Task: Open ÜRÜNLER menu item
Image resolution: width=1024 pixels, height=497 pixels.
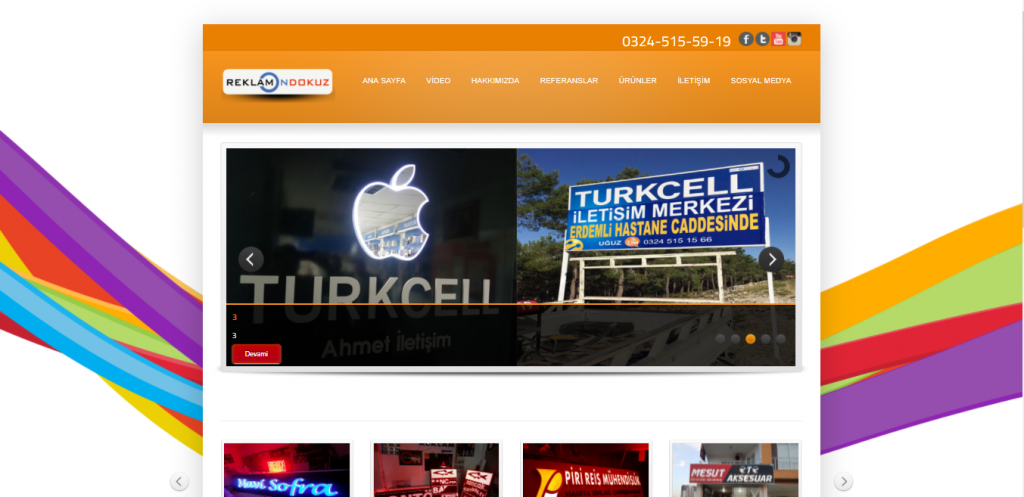Action: point(637,81)
